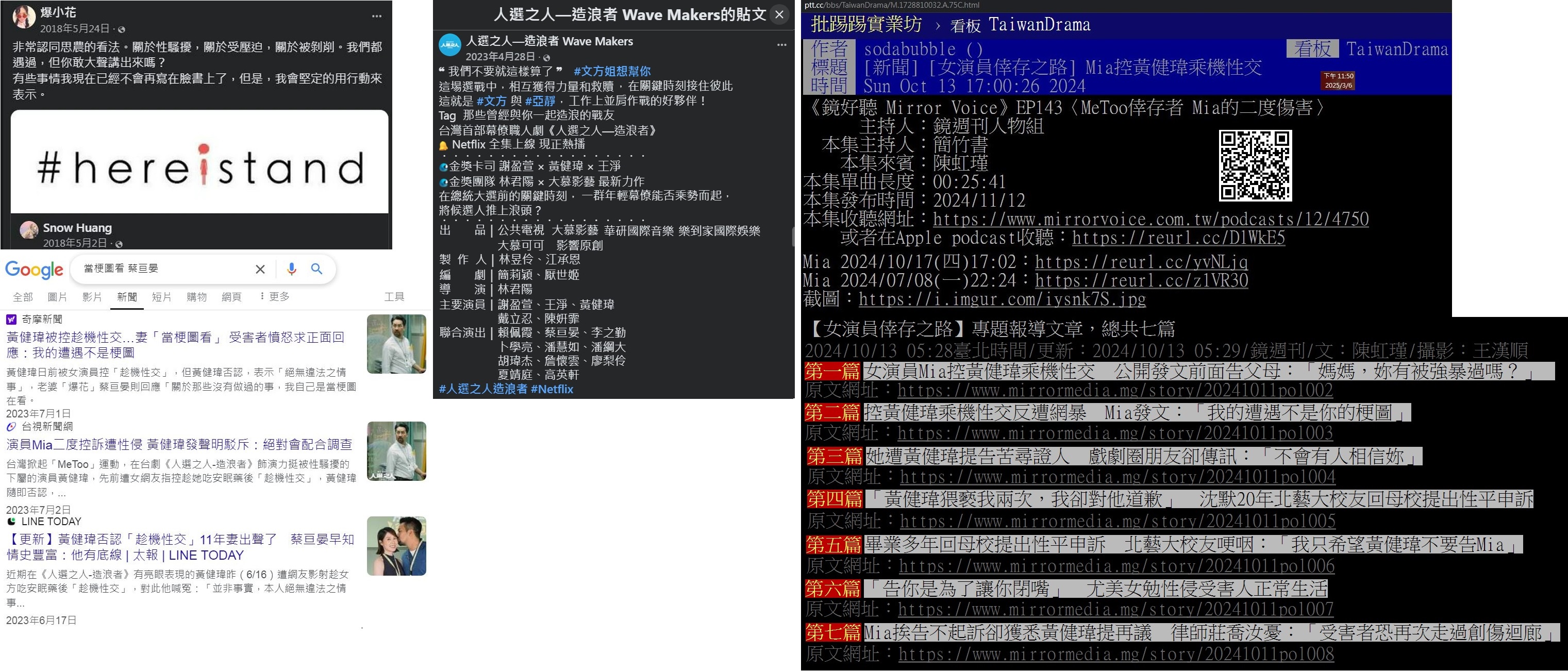Click Snow Huang profile name

coord(77,228)
